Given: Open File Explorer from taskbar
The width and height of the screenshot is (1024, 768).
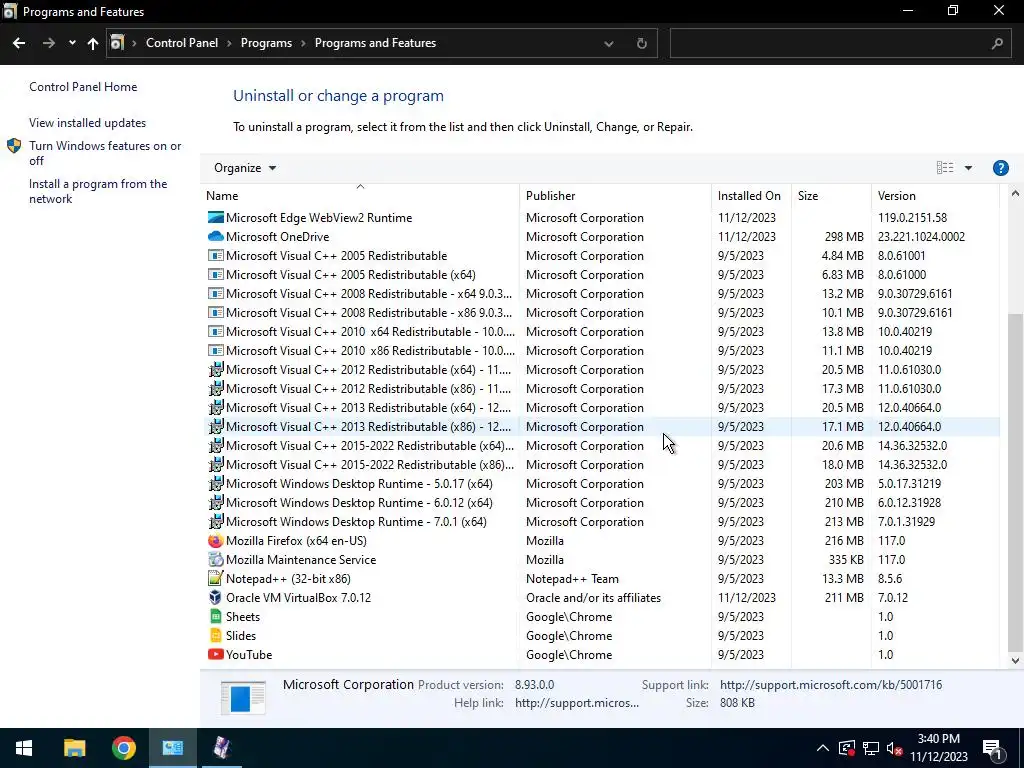Looking at the screenshot, I should point(74,748).
